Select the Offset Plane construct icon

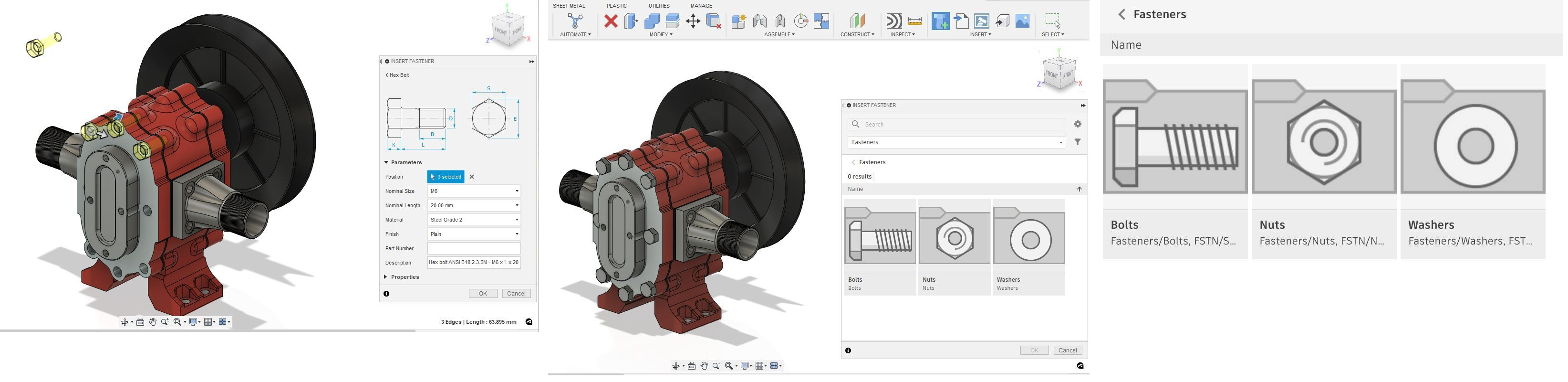point(858,21)
